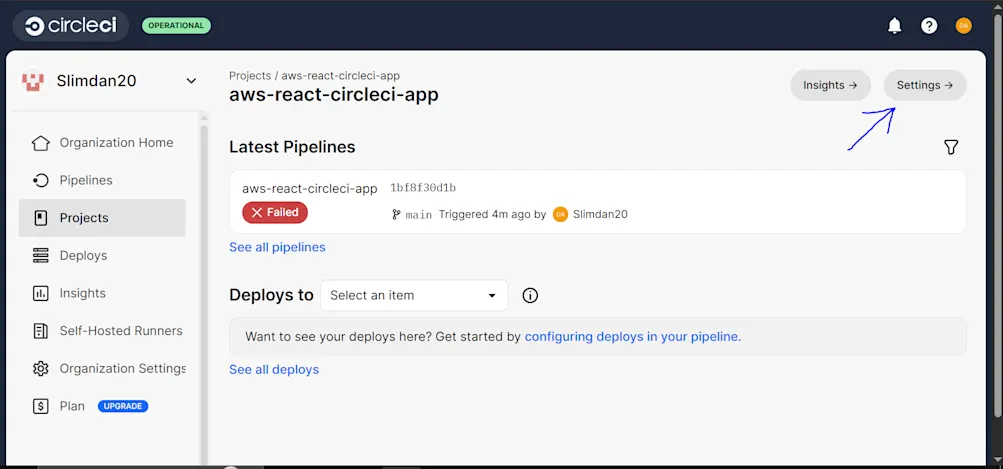This screenshot has height=469, width=1003.
Task: Open the user avatar menu in header
Action: click(x=963, y=26)
